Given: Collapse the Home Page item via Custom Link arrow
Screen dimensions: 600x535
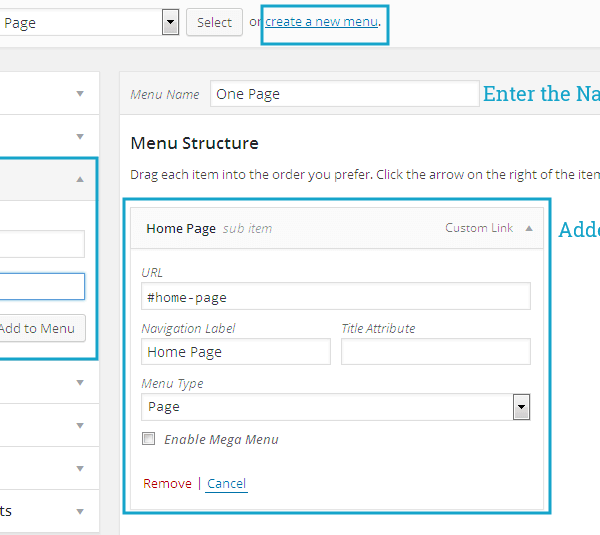Looking at the screenshot, I should [x=529, y=228].
